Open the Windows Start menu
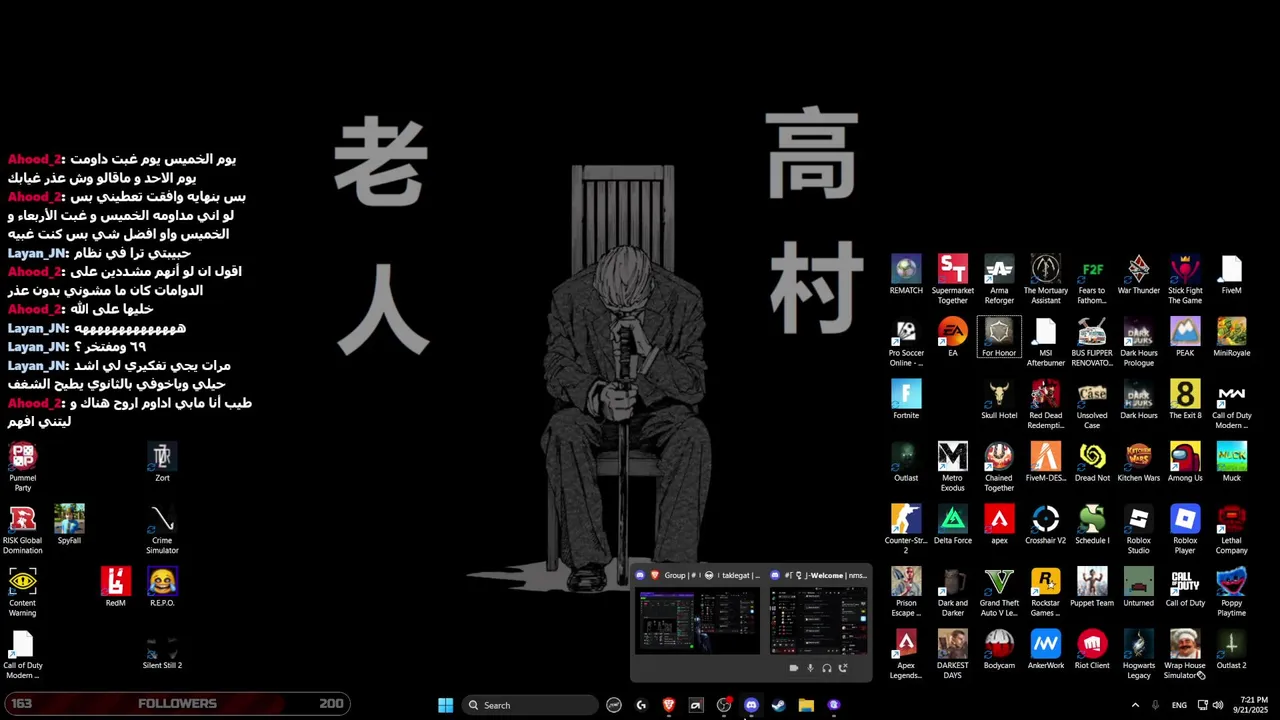 pos(445,705)
